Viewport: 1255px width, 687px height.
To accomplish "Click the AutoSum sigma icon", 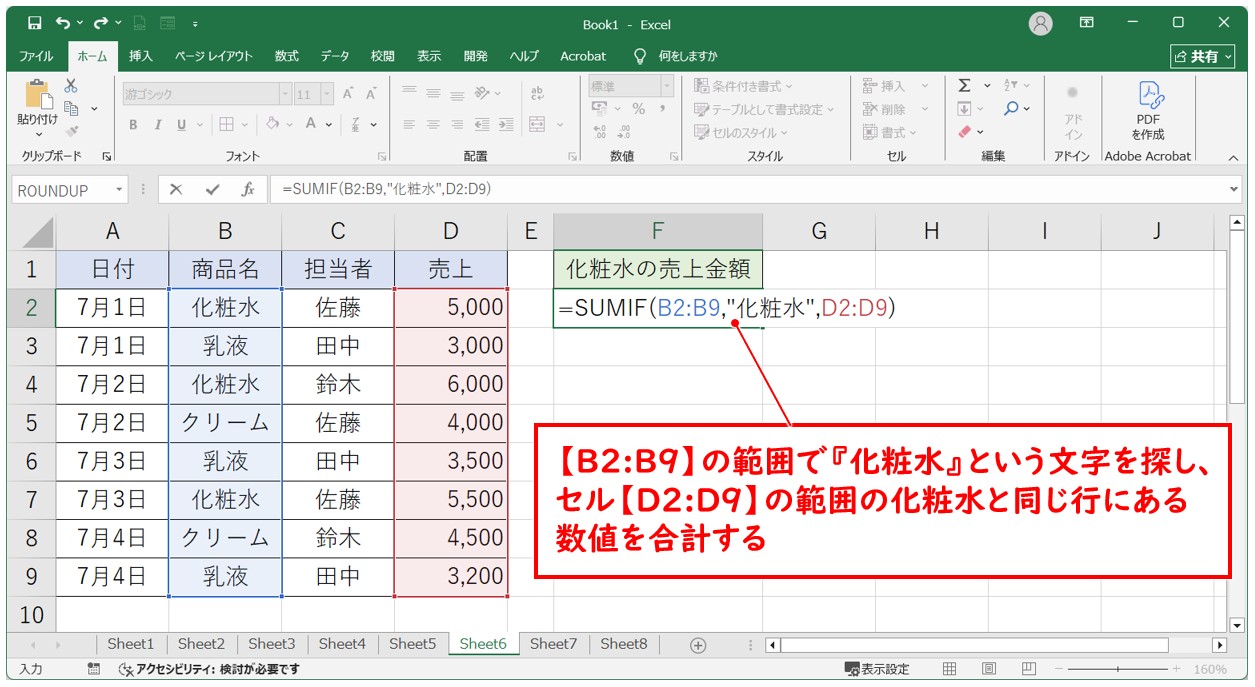I will tap(965, 86).
